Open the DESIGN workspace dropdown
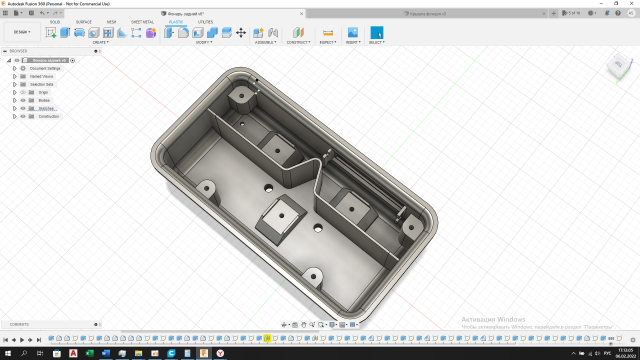The height and width of the screenshot is (360, 640). tap(22, 32)
